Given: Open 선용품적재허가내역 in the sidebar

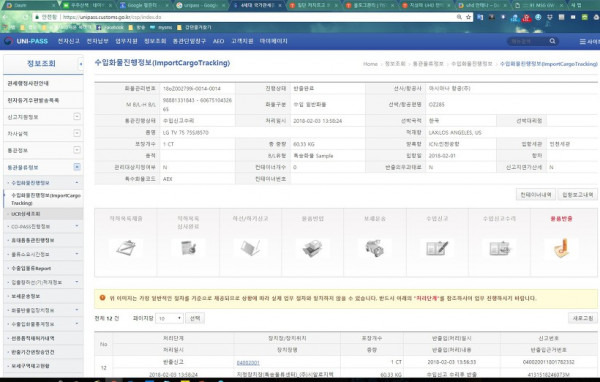Looking at the screenshot, I should tap(33, 338).
